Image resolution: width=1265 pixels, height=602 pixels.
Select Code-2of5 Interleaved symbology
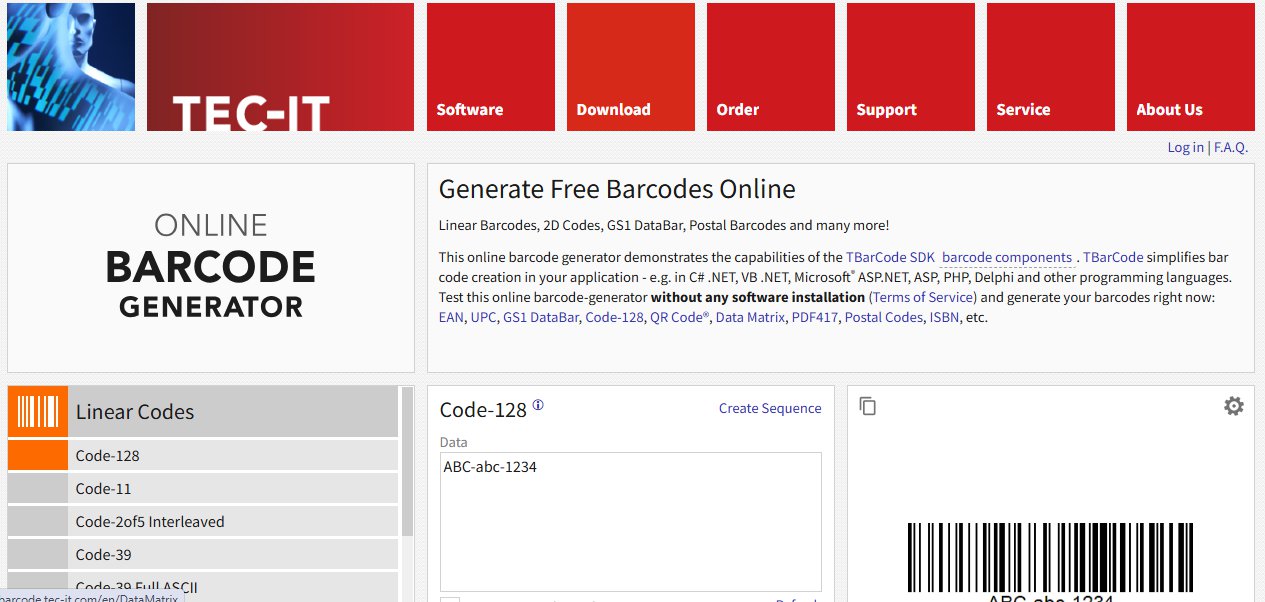click(150, 521)
